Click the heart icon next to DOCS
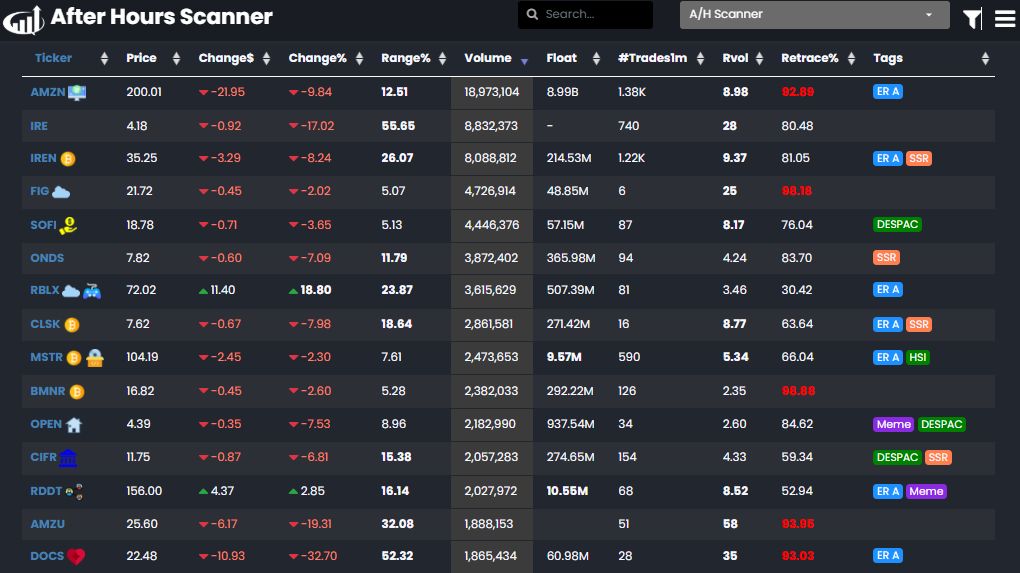Image resolution: width=1020 pixels, height=573 pixels. pyautogui.click(x=76, y=557)
